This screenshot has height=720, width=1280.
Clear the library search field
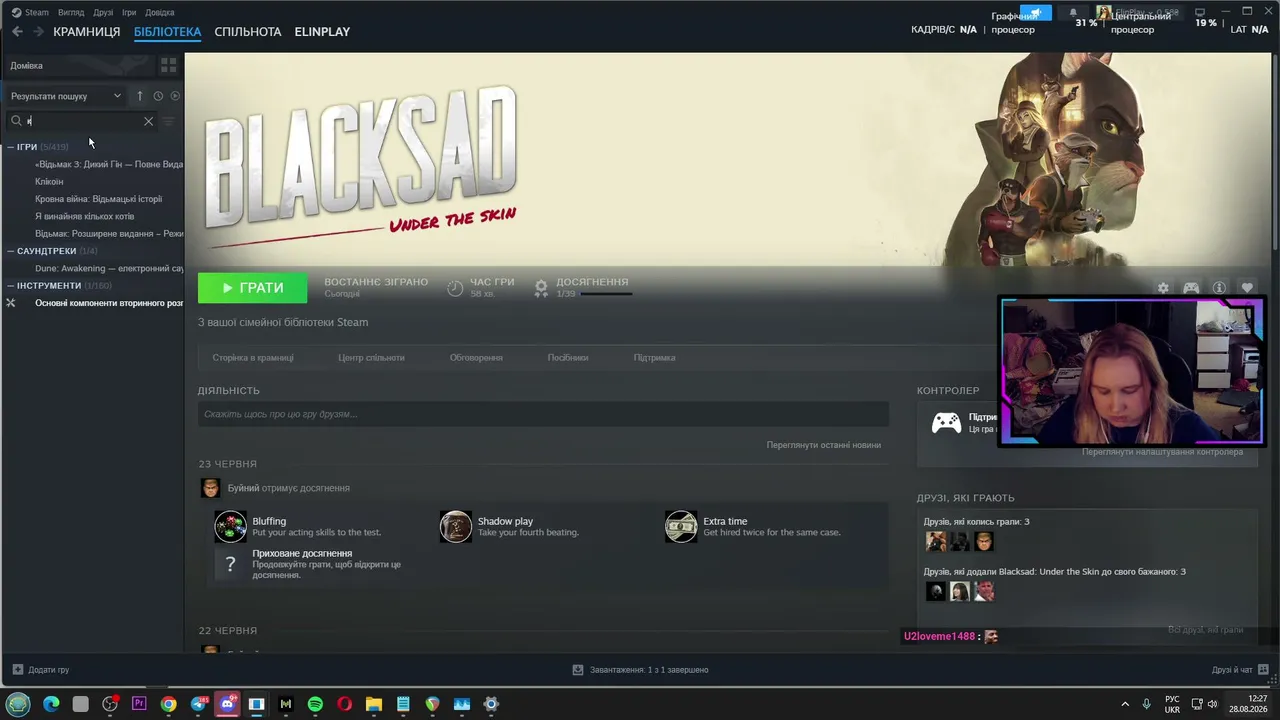[x=148, y=121]
